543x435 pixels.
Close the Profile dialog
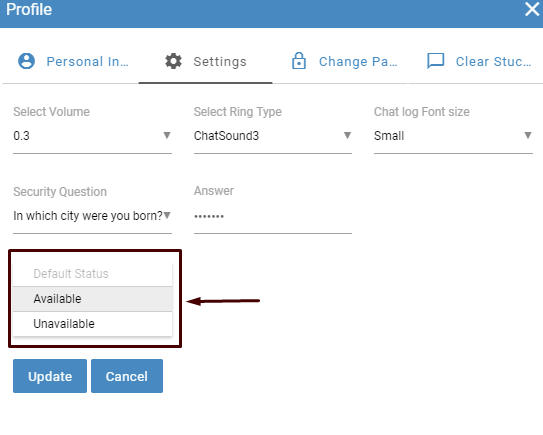[532, 9]
